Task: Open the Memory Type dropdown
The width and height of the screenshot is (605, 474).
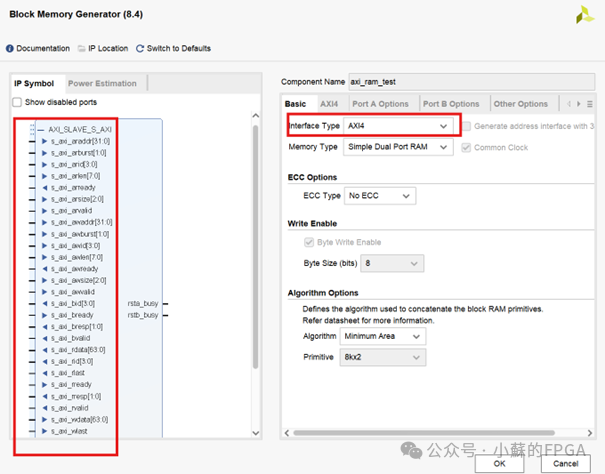Action: 398,147
